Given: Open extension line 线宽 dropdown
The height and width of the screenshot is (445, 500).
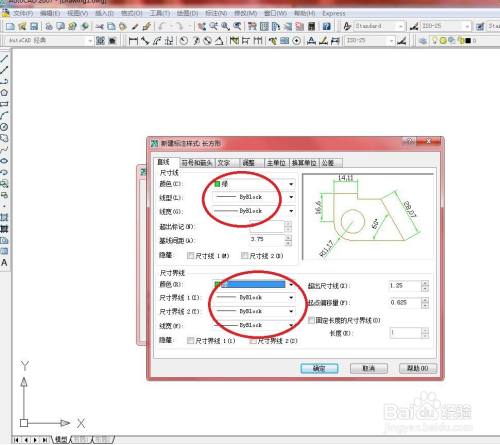Looking at the screenshot, I should pos(254,325).
